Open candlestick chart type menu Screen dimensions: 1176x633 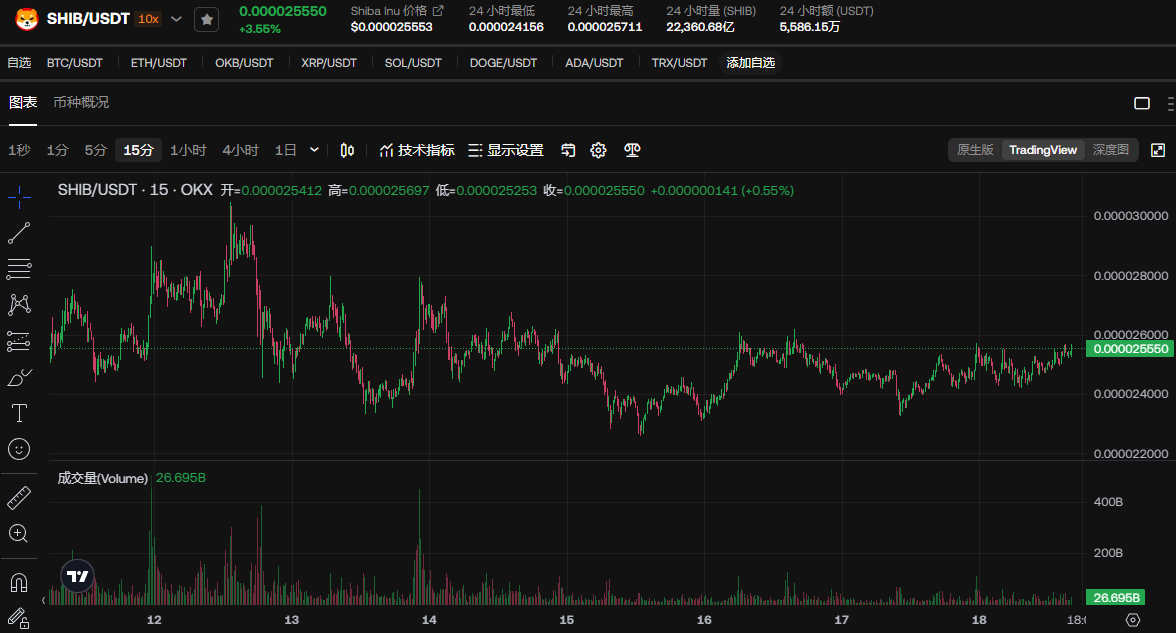(347, 150)
